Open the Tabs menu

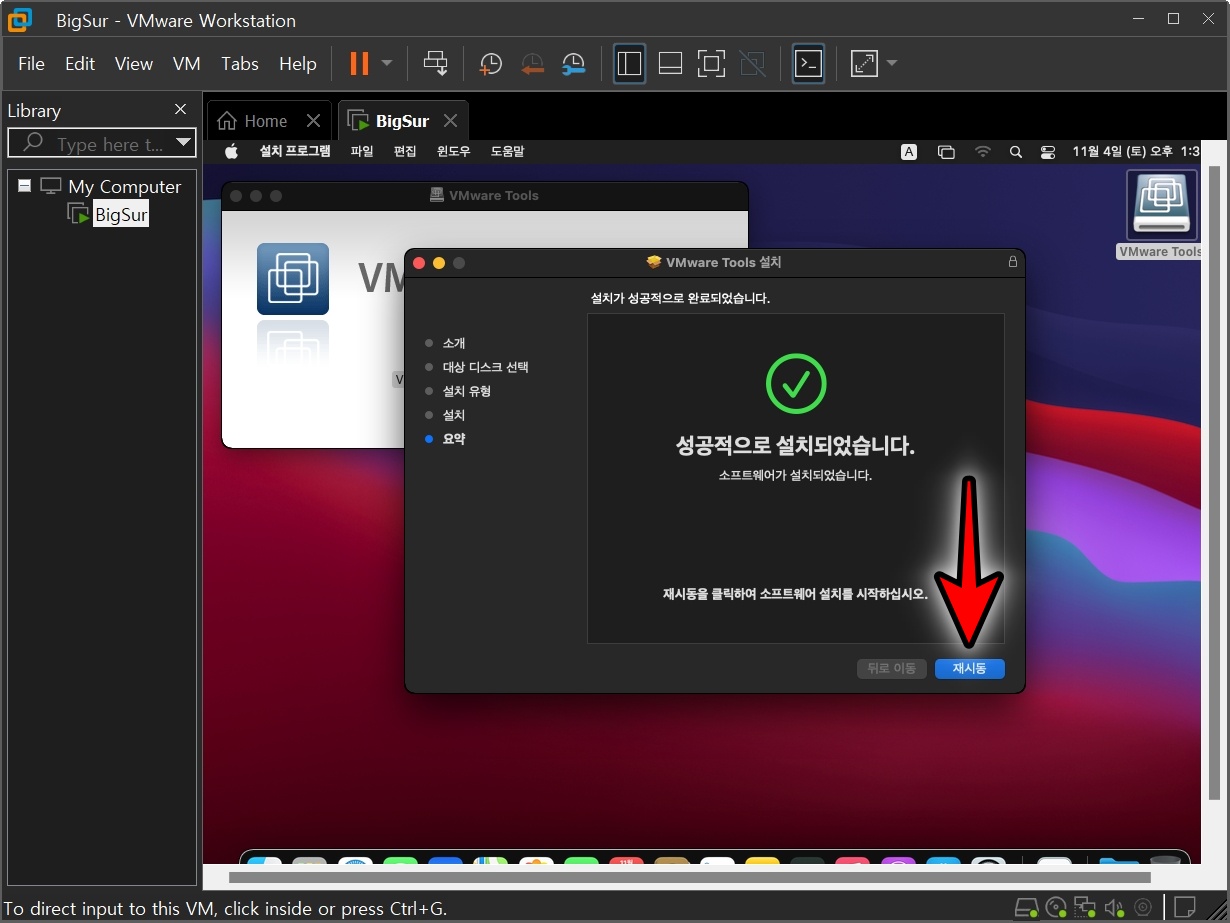tap(240, 64)
